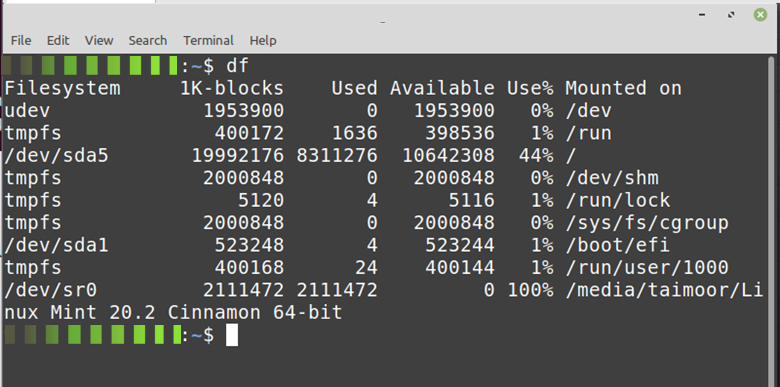This screenshot has height=387, width=780.
Task: Click 'udev' in the Filesystem column
Action: 27,111
